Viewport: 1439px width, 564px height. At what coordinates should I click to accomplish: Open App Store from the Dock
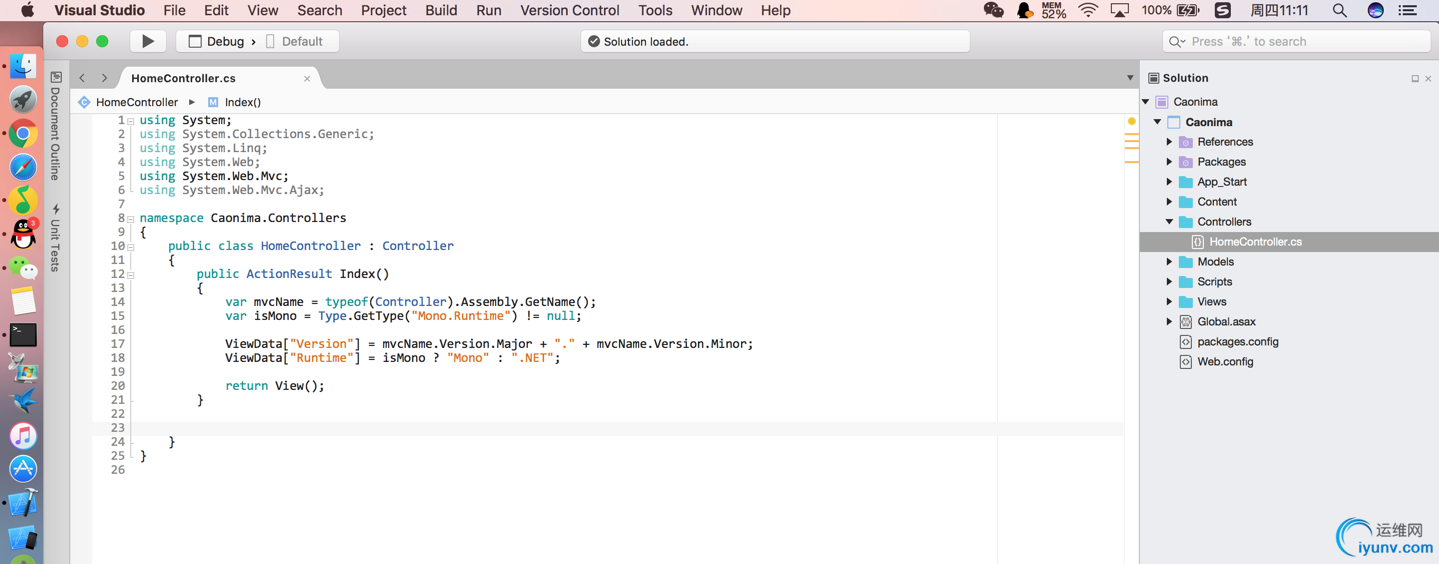coord(23,469)
